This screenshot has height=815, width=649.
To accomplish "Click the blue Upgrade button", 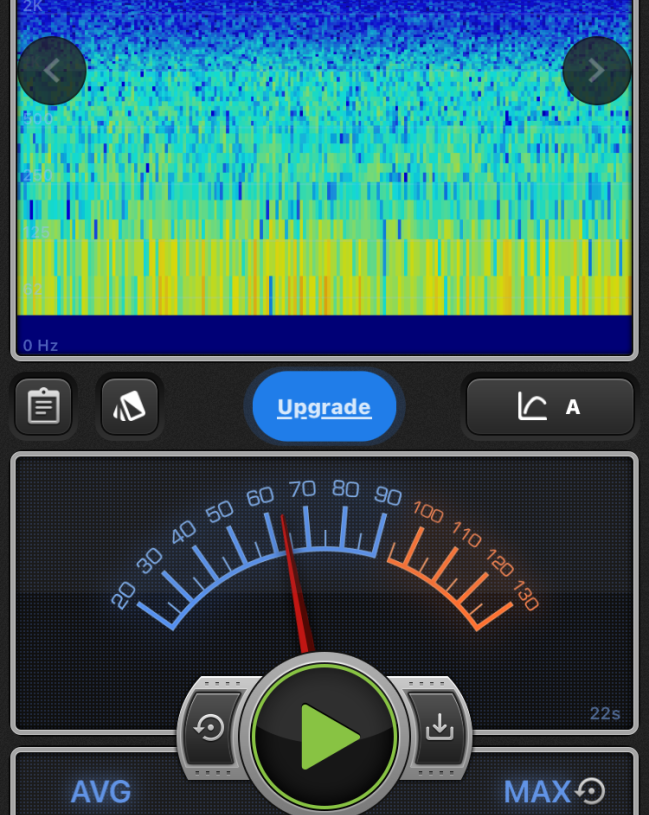I will 324,407.
